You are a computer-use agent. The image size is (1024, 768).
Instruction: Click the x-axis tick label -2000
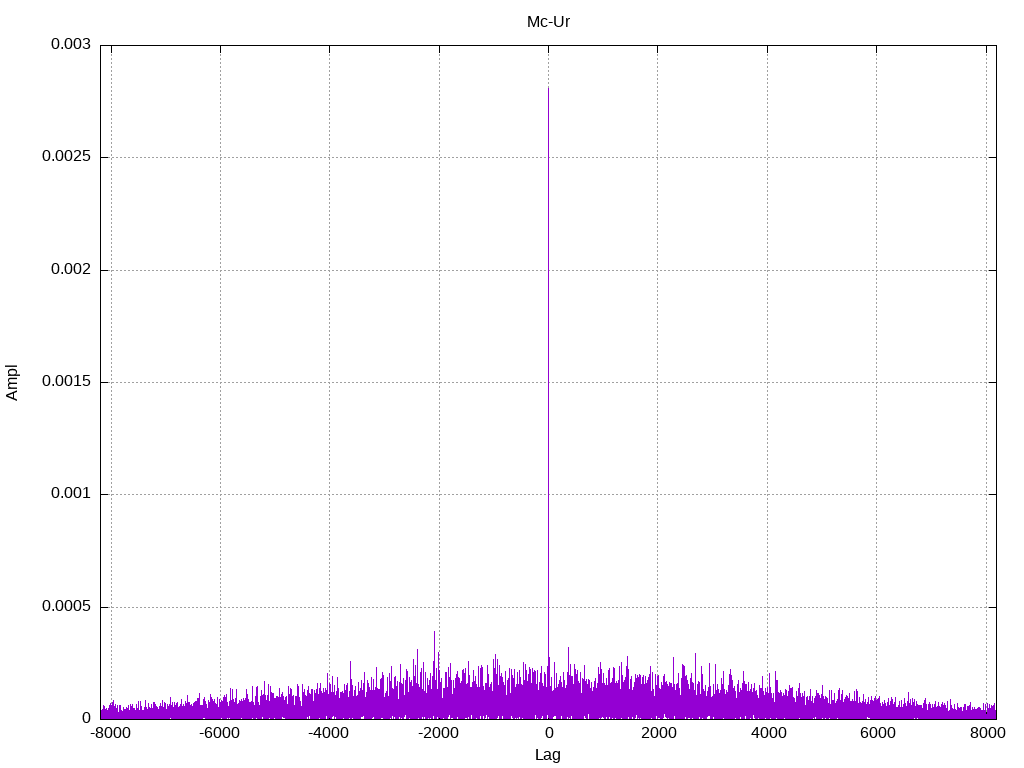tap(438, 733)
